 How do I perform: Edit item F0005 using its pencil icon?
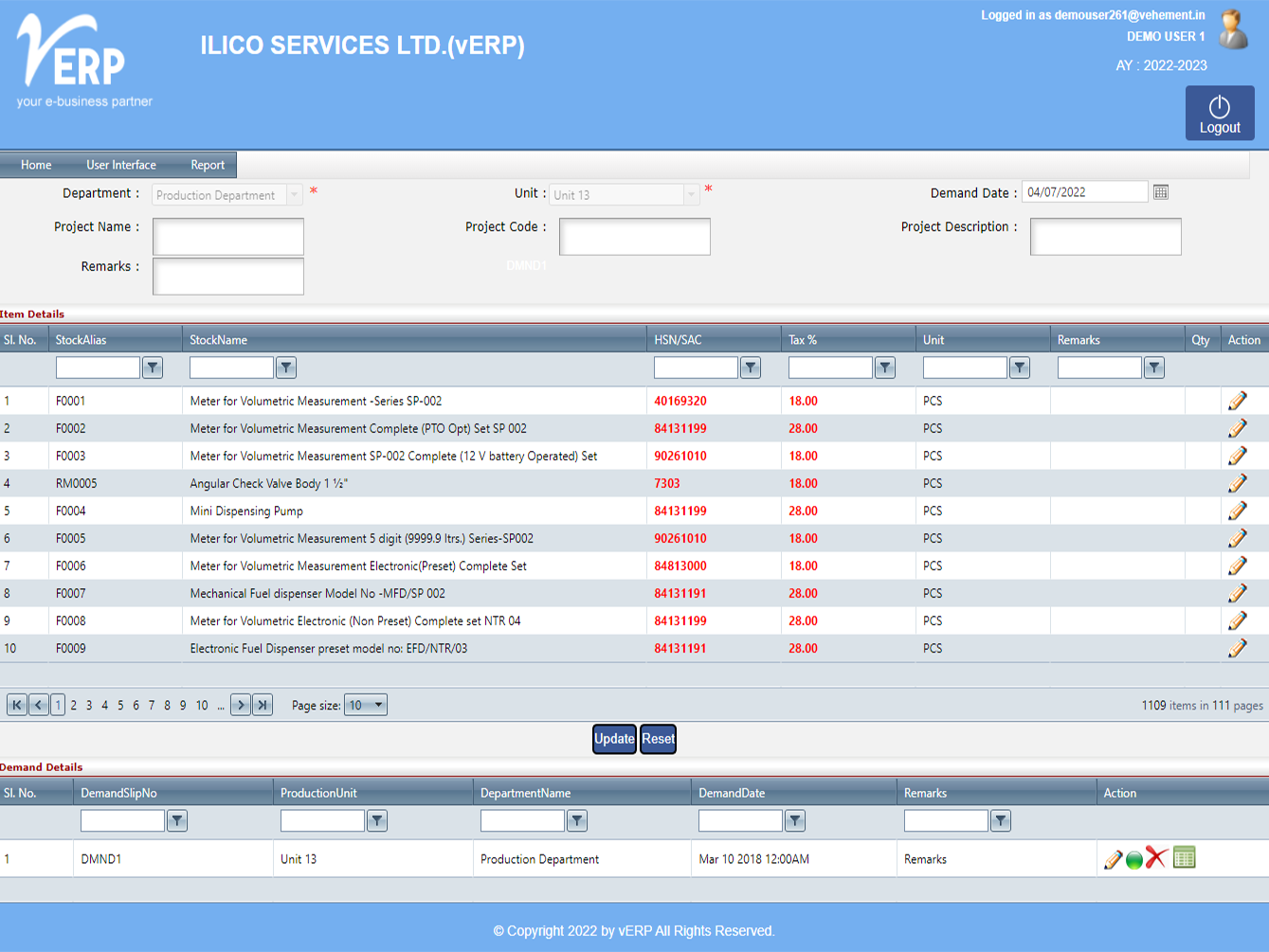point(1237,538)
